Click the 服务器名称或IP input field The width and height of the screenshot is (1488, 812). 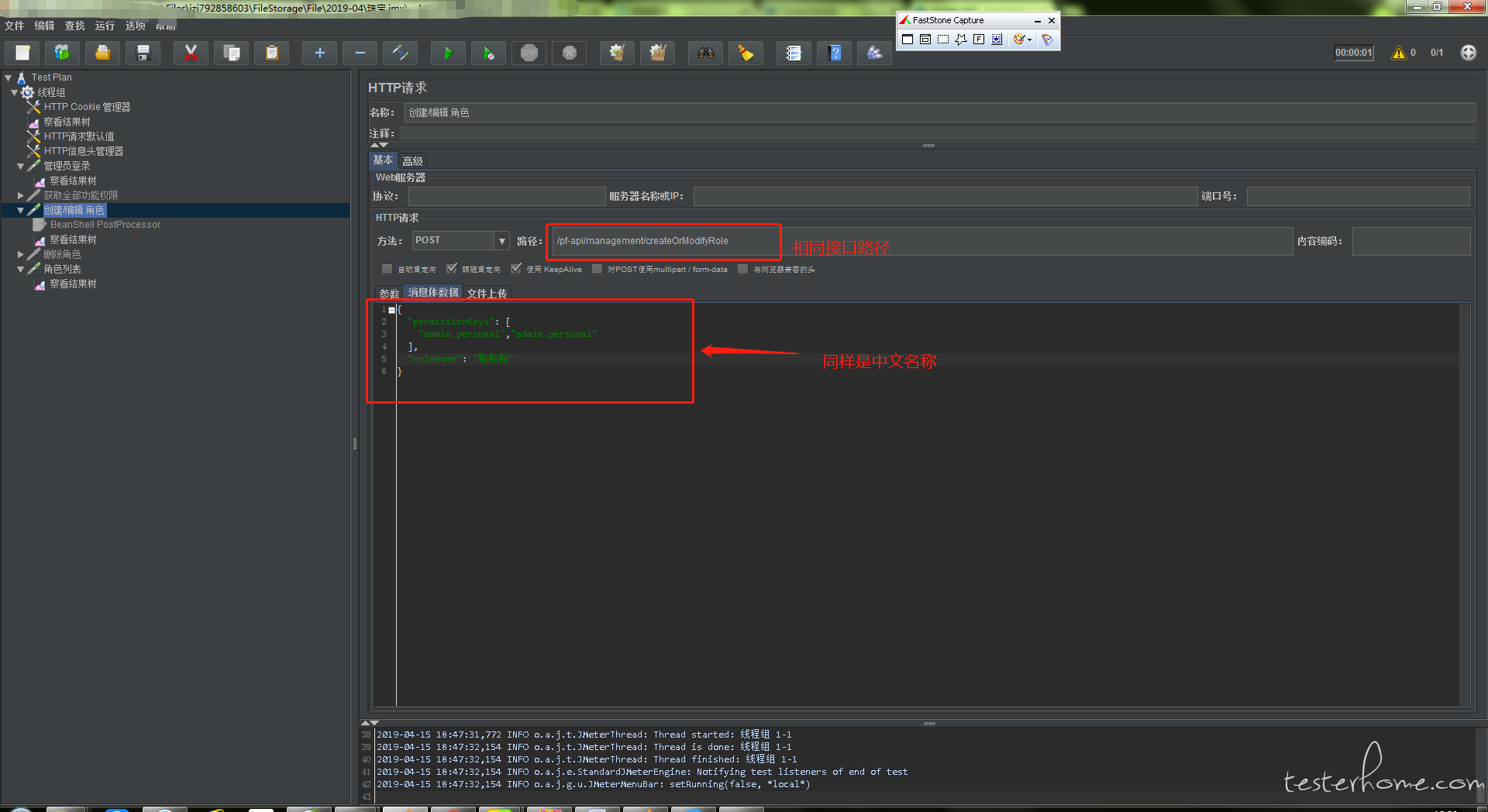point(945,196)
